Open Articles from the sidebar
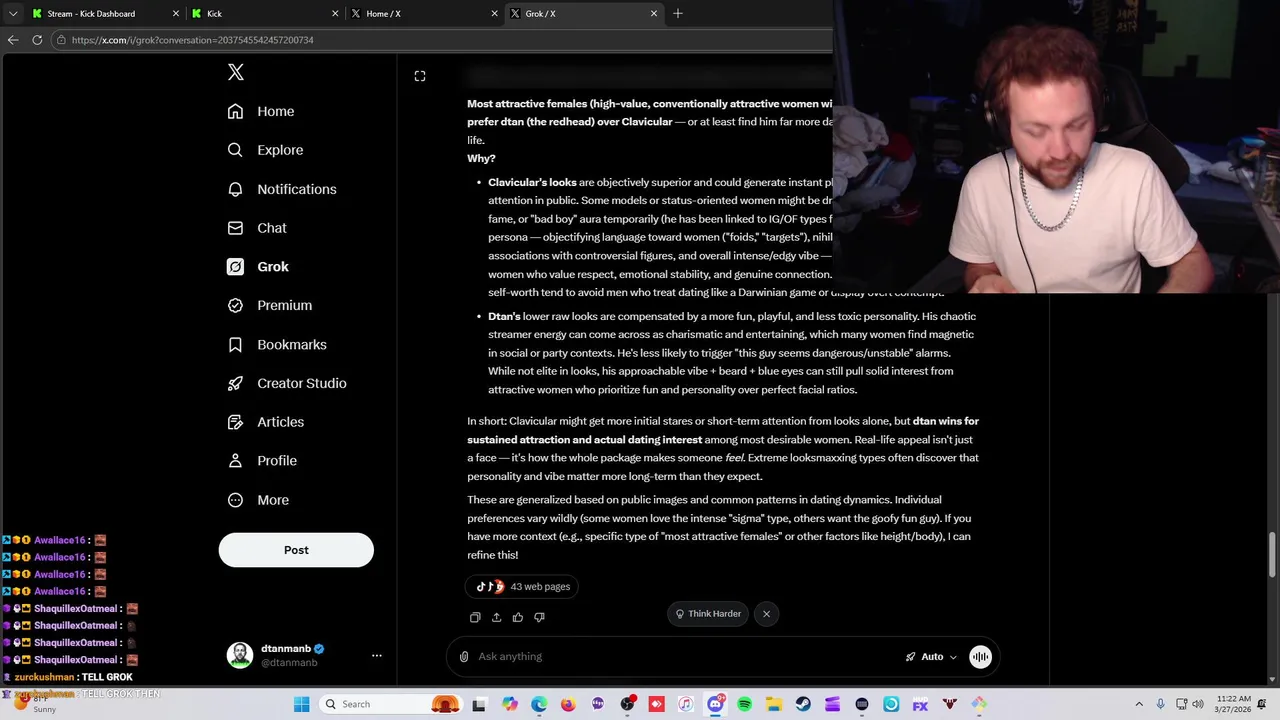Image resolution: width=1280 pixels, height=720 pixels. pyautogui.click(x=266, y=422)
